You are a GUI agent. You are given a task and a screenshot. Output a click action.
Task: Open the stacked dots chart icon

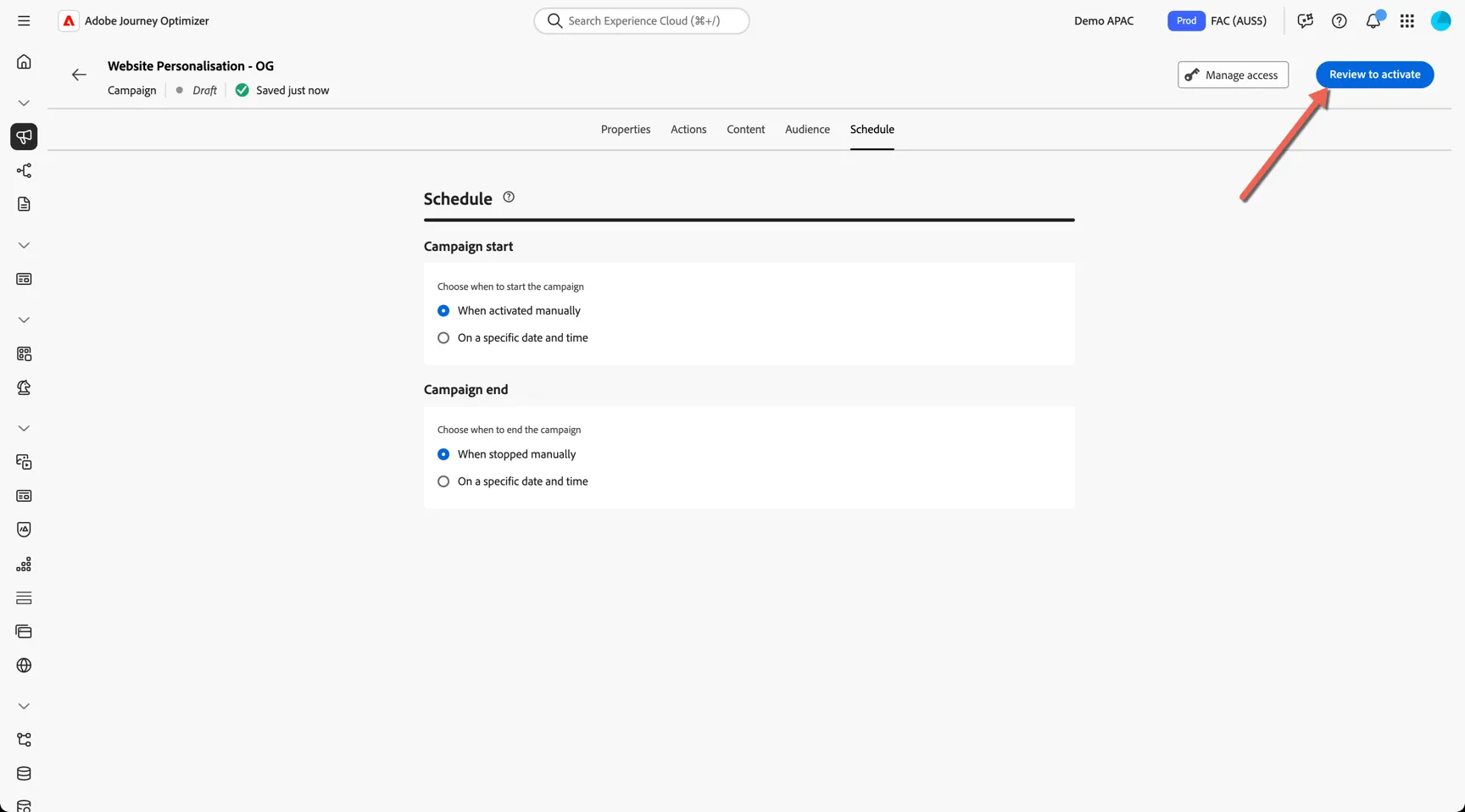click(x=24, y=564)
